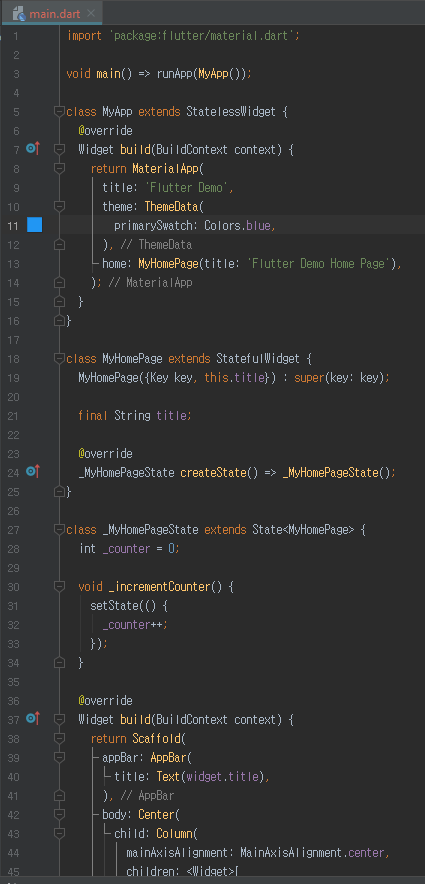Click appBar: AppBar on line 39

point(144,757)
